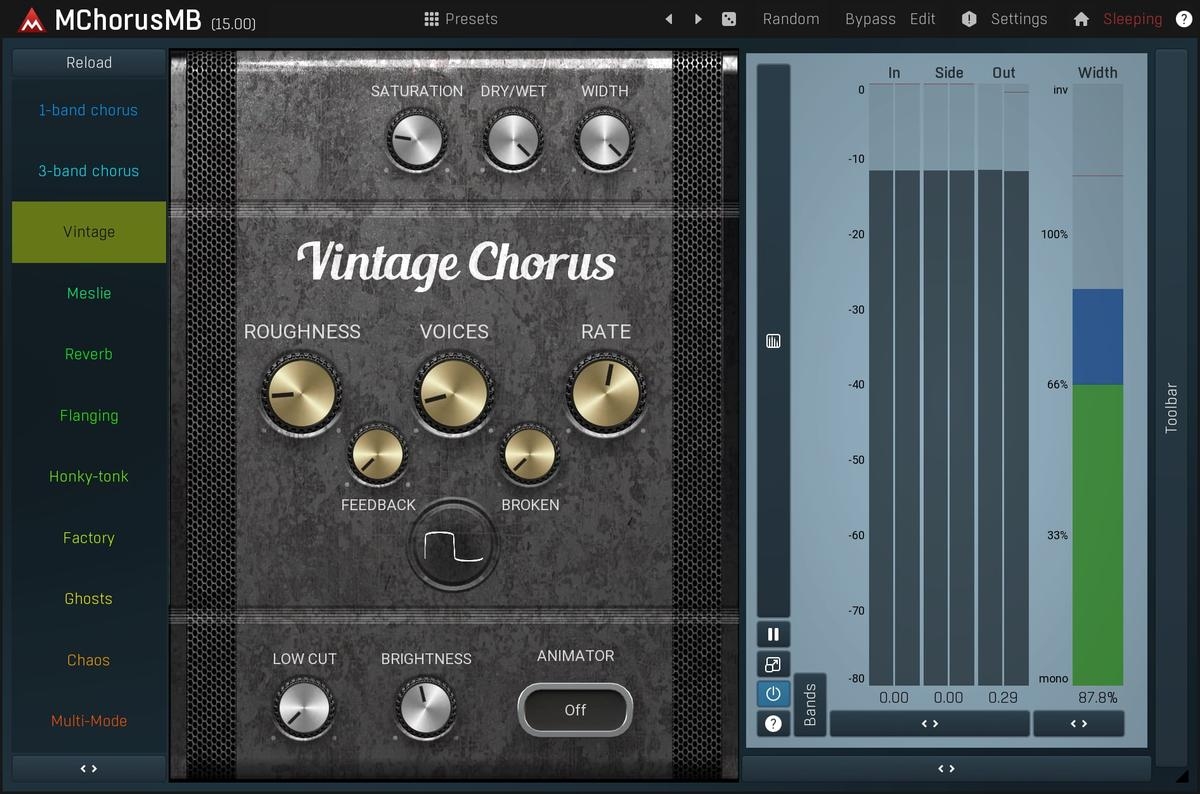1200x794 pixels.
Task: Click the Reload button
Action: tap(89, 62)
